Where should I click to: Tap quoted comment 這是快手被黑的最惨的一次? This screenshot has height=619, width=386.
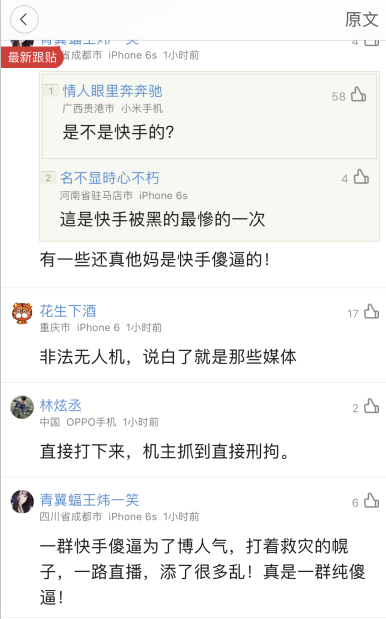(x=163, y=219)
